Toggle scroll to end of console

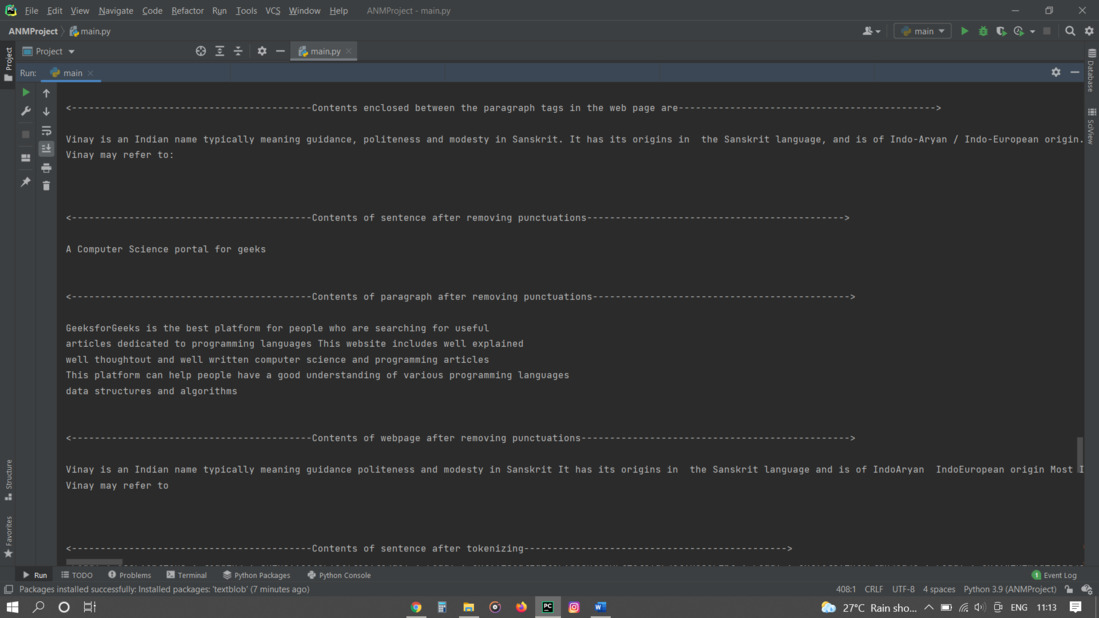pos(46,149)
